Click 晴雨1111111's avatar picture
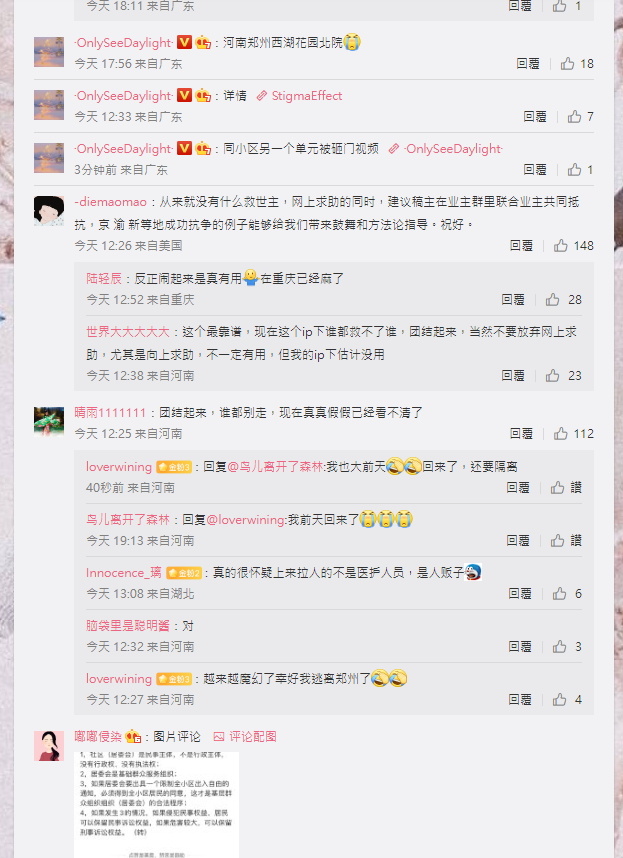The width and height of the screenshot is (623, 858). coord(49,422)
